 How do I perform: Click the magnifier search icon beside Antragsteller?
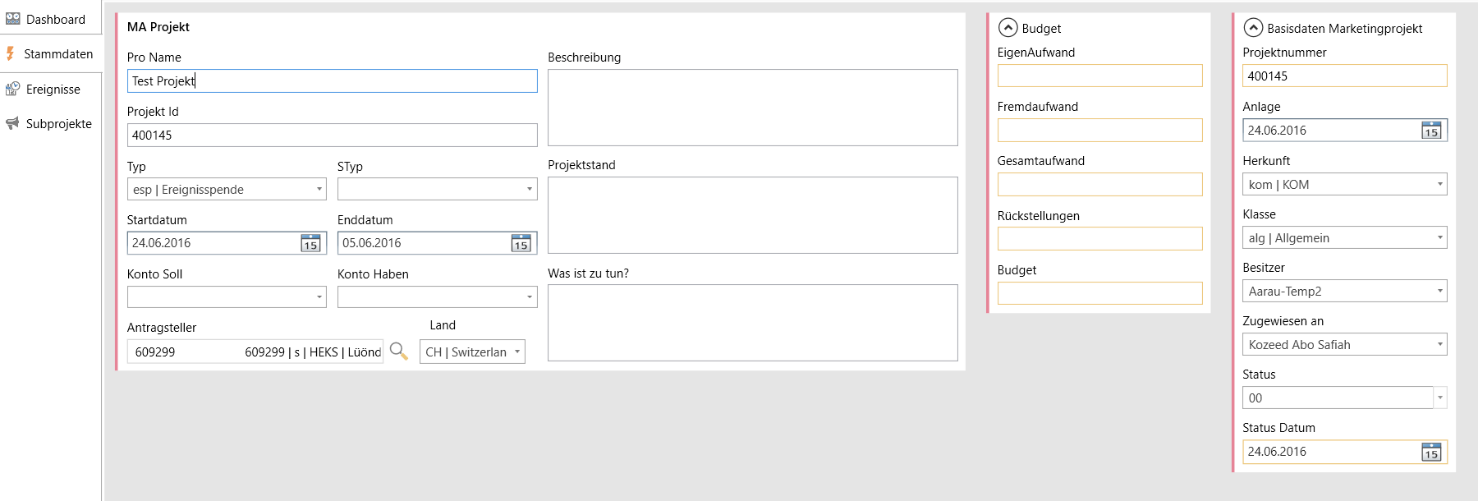click(x=399, y=351)
